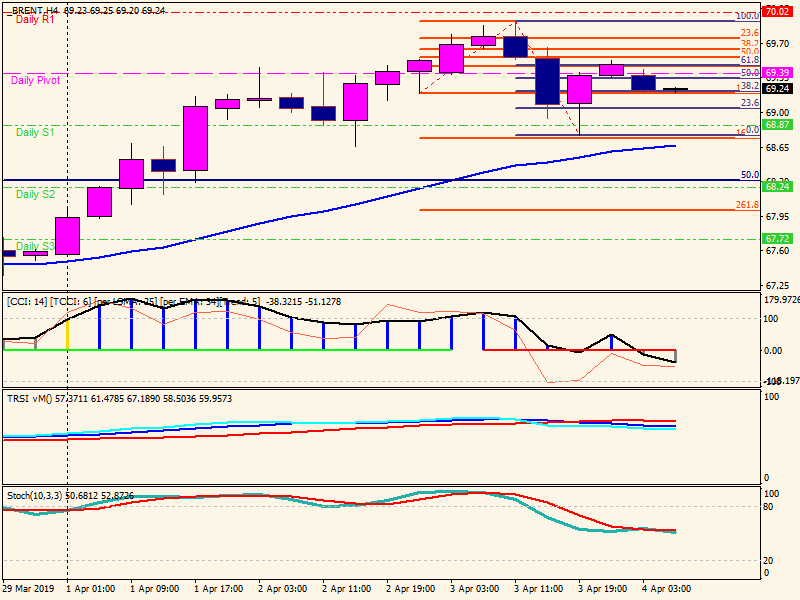Viewport: 800px width, 600px height.
Task: Click the black 69.24 current price tag
Action: point(777,88)
